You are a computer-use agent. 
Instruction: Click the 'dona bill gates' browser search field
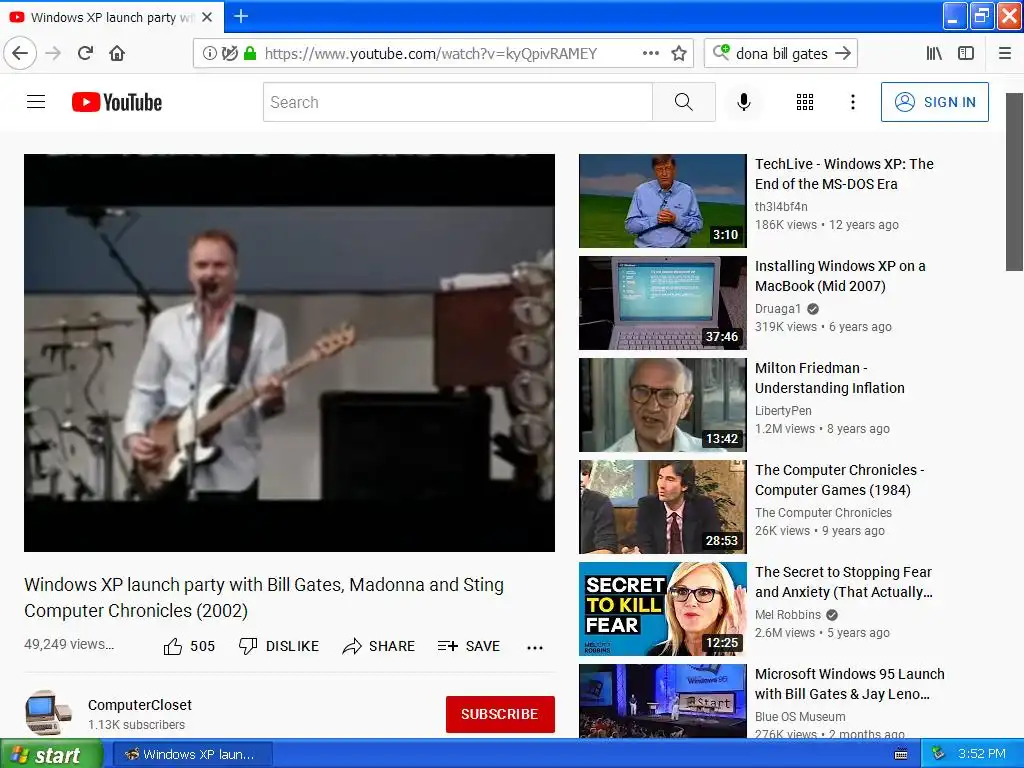(781, 53)
